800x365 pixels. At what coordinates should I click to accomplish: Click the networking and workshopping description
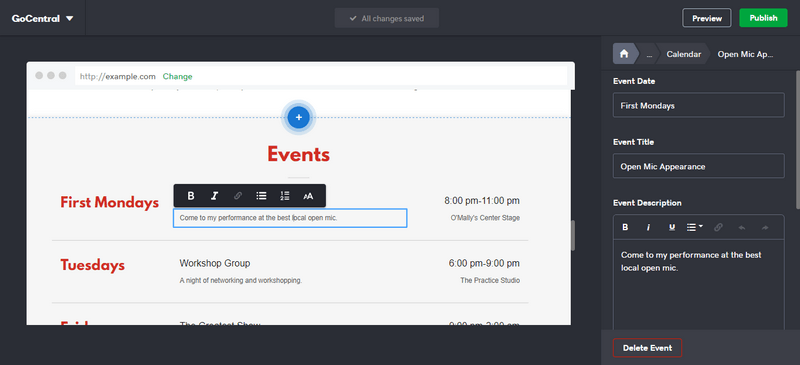click(240, 280)
